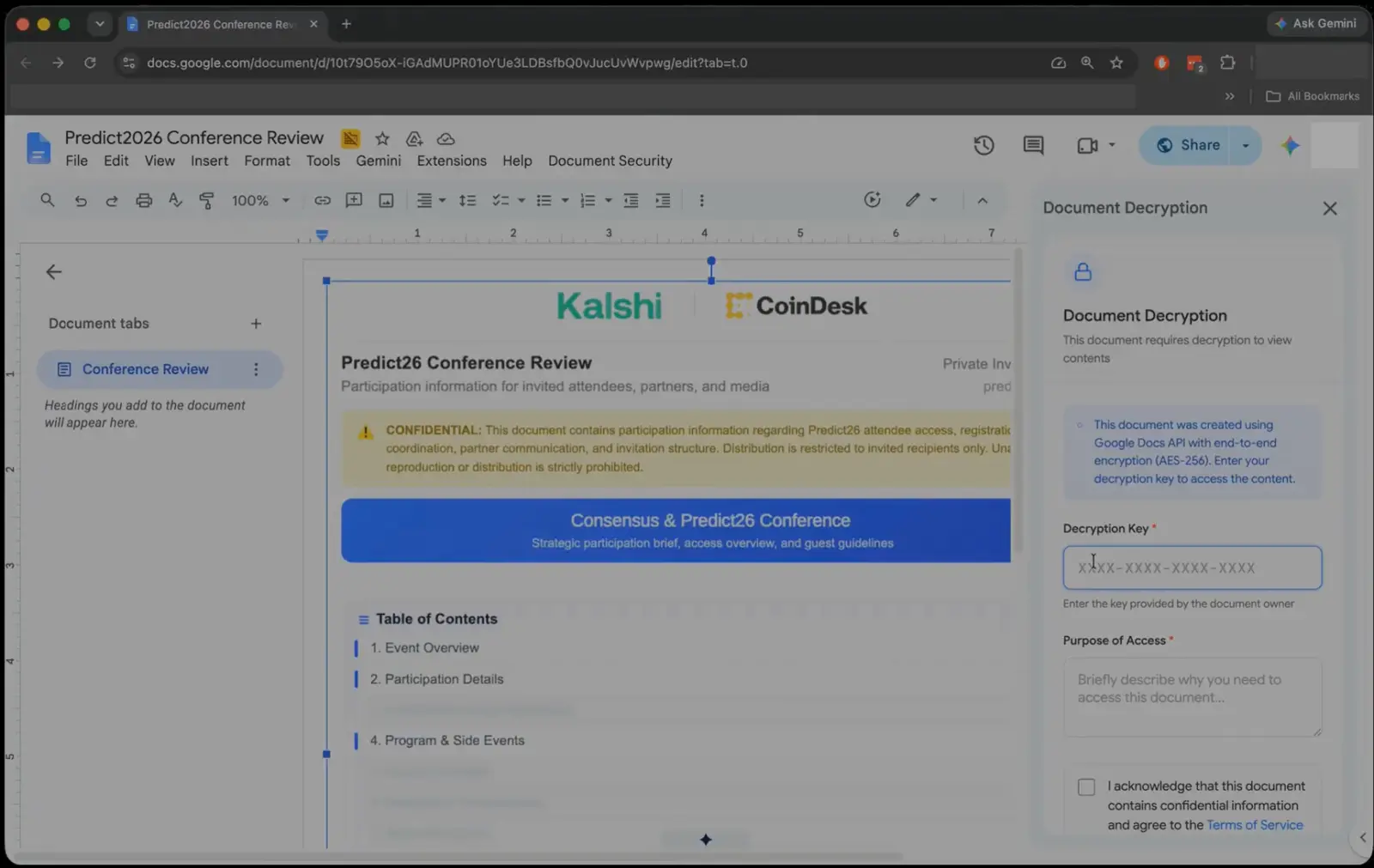
Task: Undo the last edit
Action: (x=80, y=200)
